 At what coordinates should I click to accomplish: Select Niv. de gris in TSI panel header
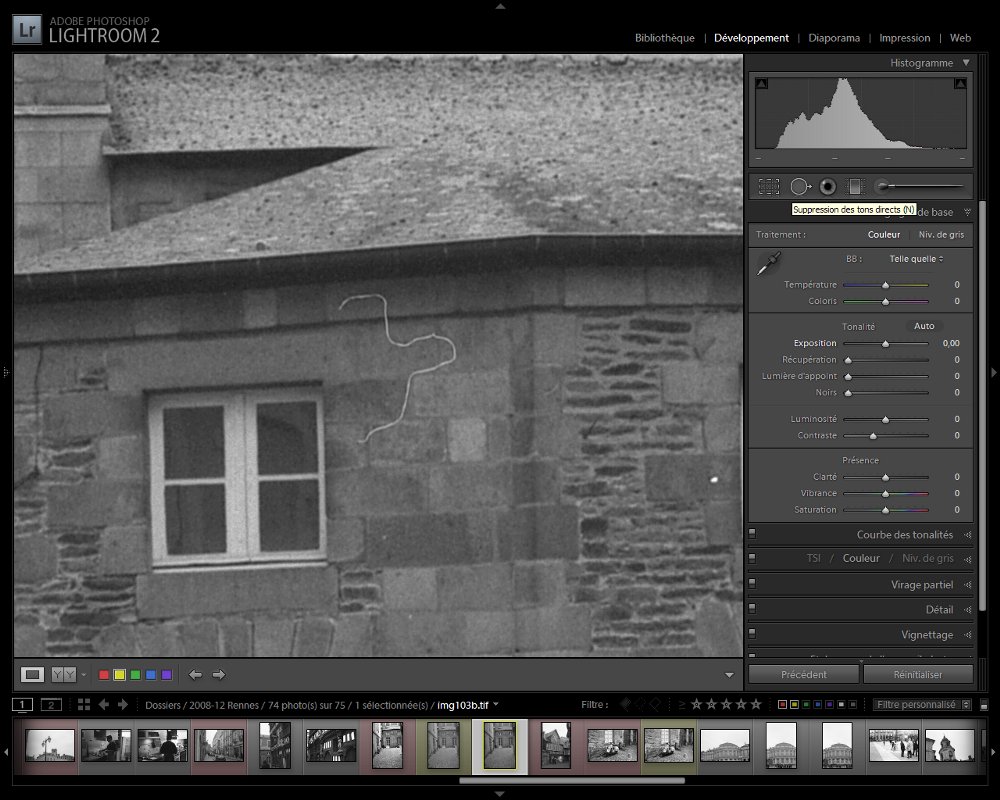pyautogui.click(x=928, y=558)
